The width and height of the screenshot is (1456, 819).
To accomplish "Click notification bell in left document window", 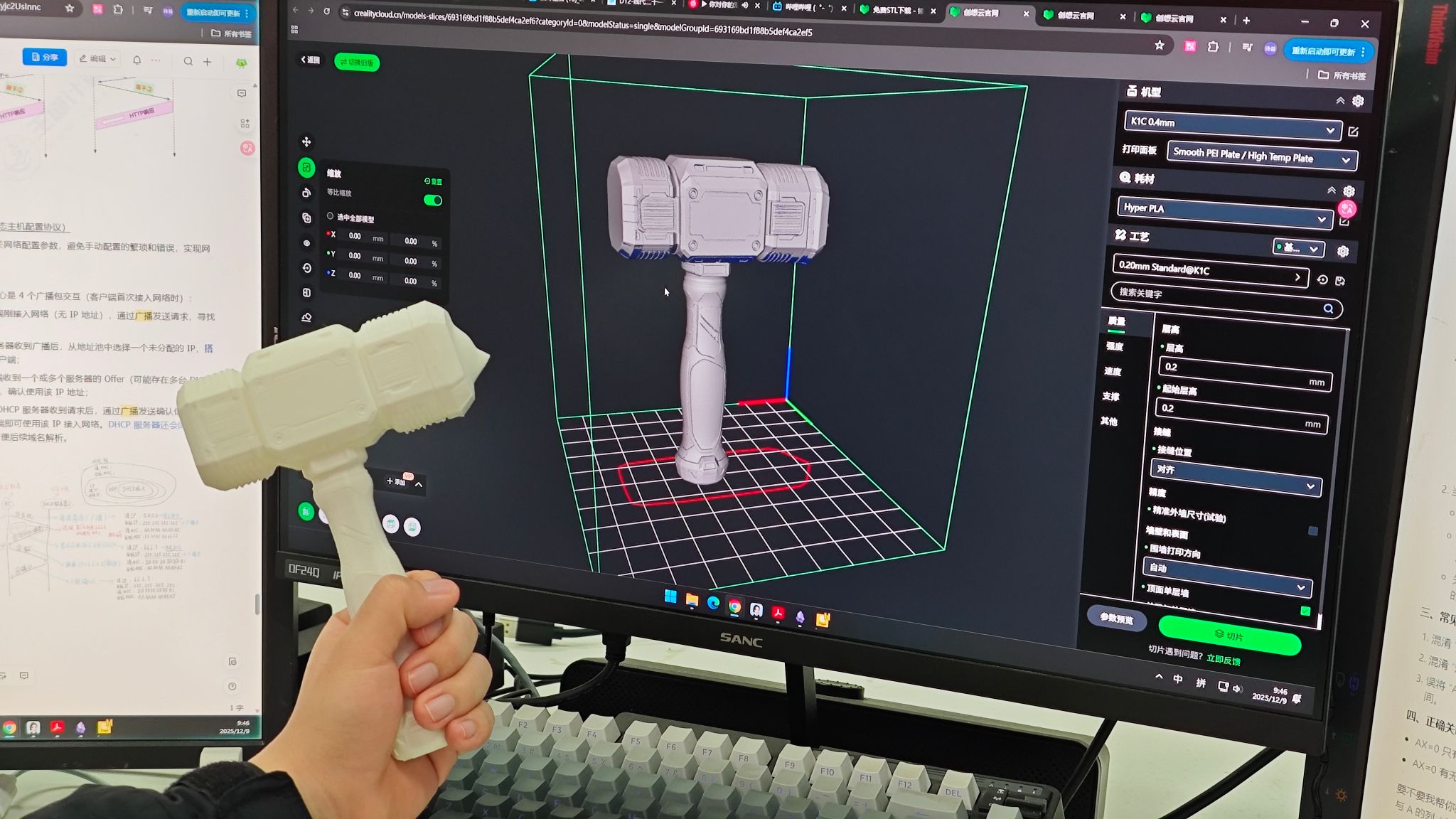I will click(137, 60).
